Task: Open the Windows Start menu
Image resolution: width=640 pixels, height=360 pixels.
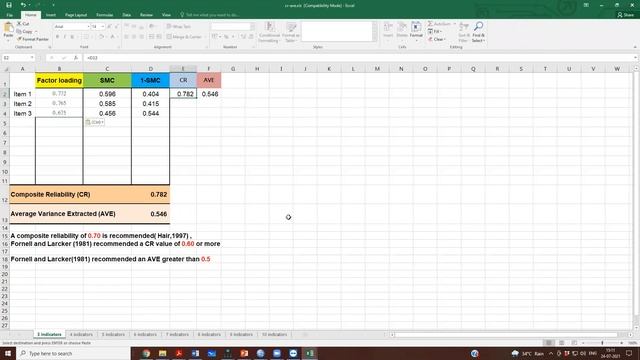Action: 7,353
